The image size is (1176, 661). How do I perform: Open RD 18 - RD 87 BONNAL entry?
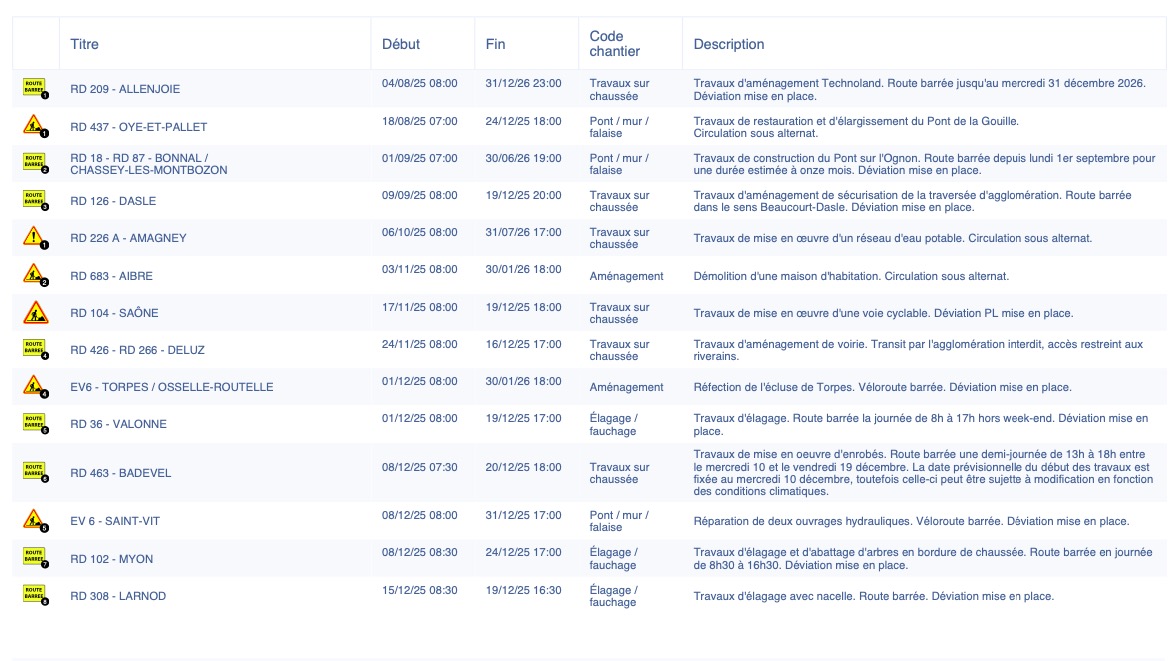click(148, 164)
